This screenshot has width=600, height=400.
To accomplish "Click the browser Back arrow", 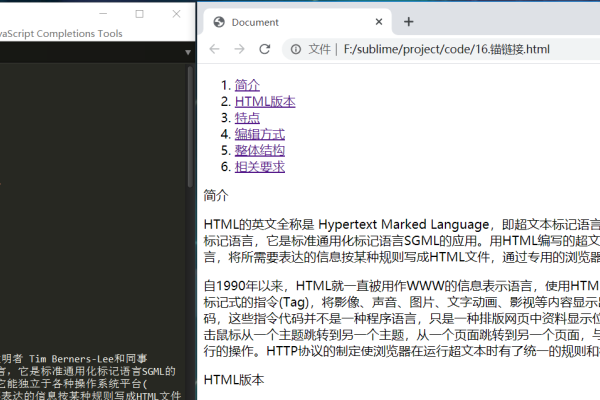I will click(214, 49).
